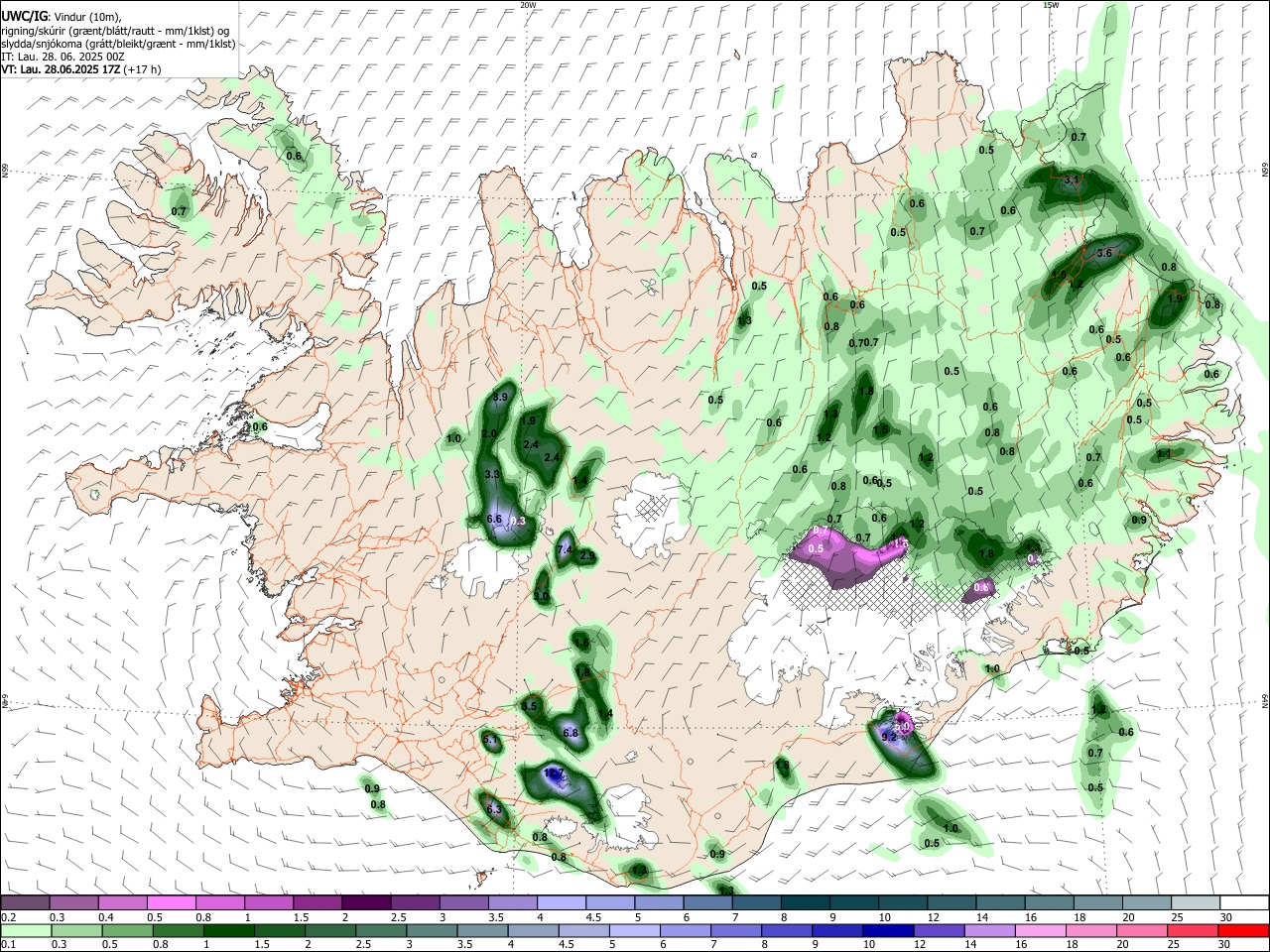Click the 3.3 precipitation value on the map

[x=492, y=474]
